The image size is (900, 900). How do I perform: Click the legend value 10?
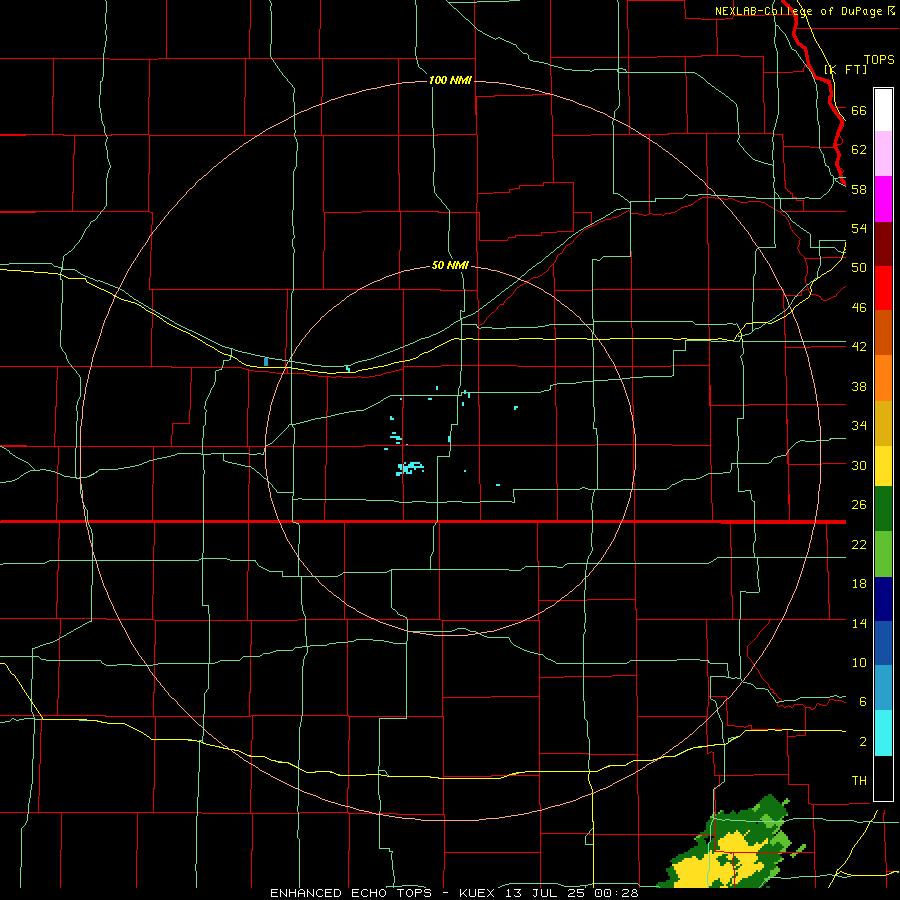tap(859, 663)
